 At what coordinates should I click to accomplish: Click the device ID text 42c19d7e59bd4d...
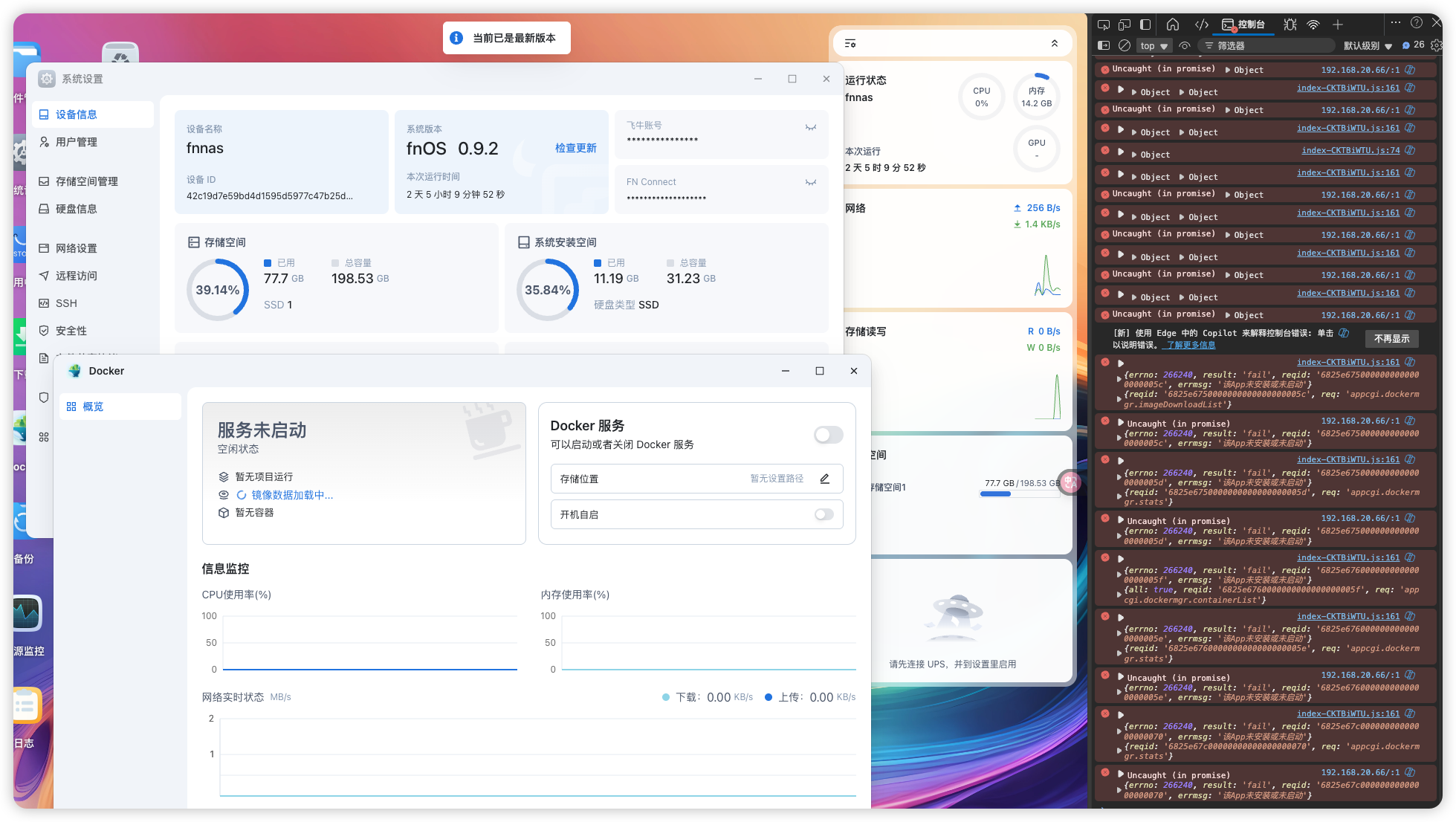click(270, 196)
